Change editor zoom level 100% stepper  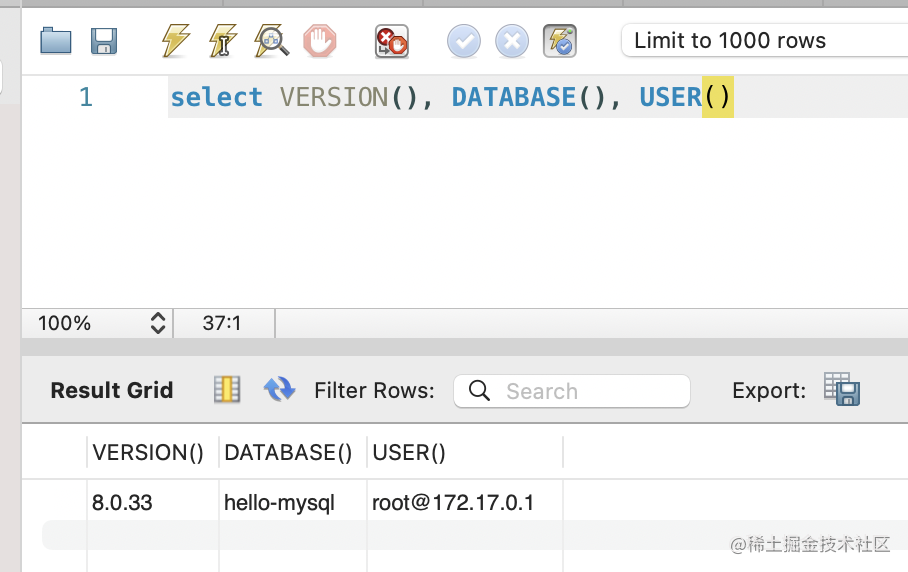click(x=157, y=323)
